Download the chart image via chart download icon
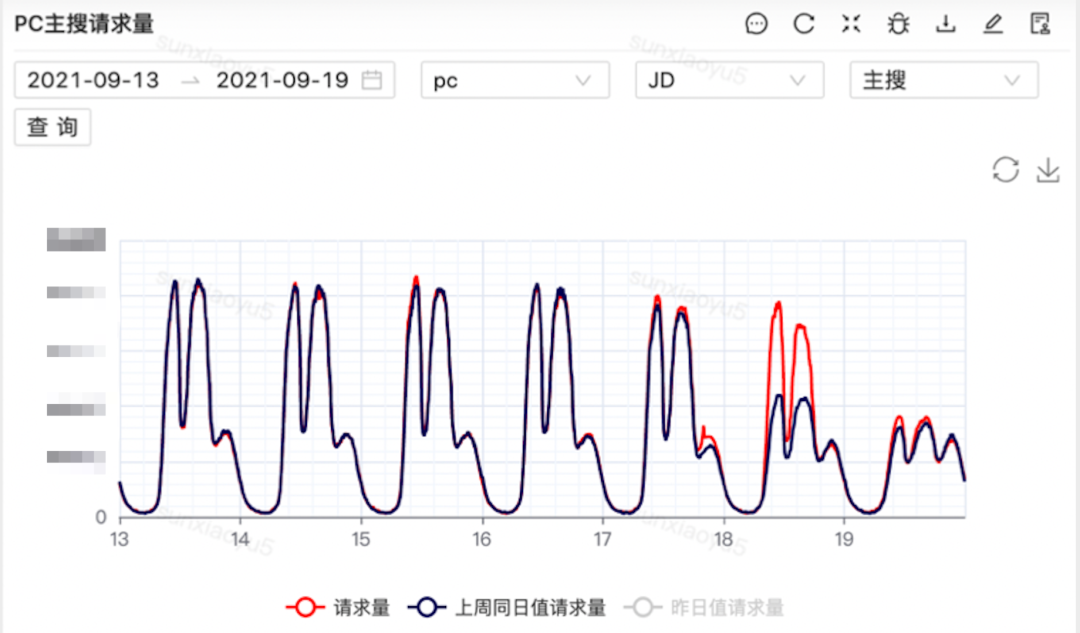This screenshot has height=633, width=1080. click(1048, 169)
